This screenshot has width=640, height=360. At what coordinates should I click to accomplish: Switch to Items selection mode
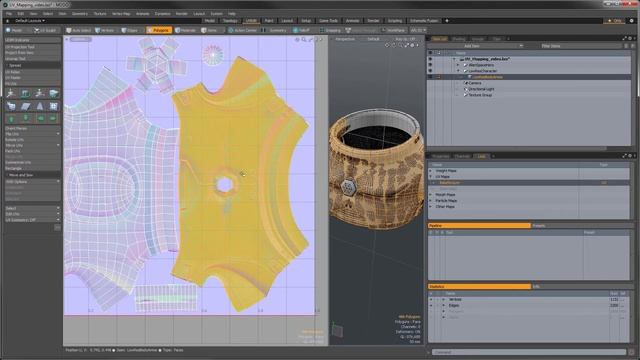tap(210, 30)
